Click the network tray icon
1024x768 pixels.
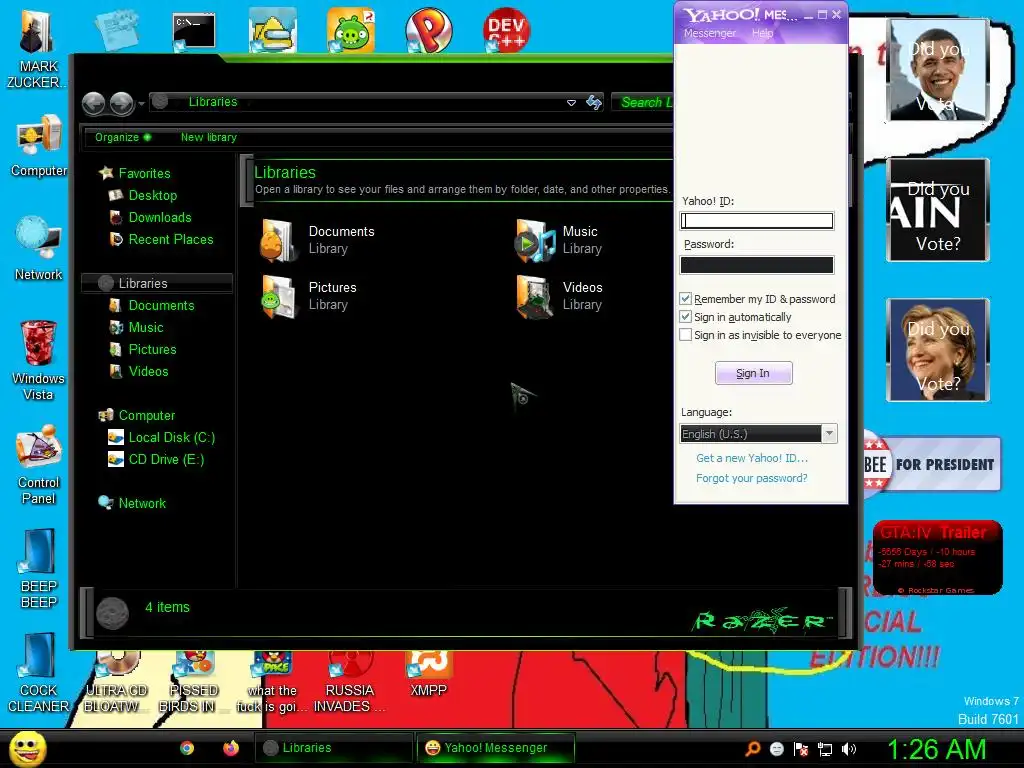pos(825,748)
